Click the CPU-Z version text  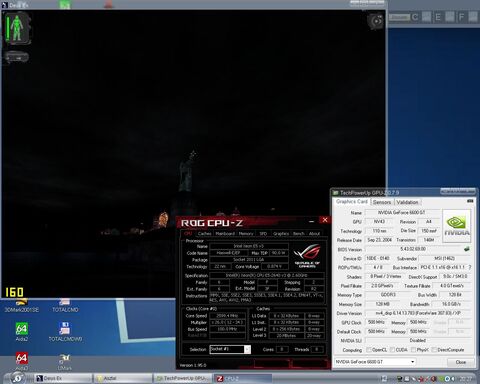[x=193, y=365]
